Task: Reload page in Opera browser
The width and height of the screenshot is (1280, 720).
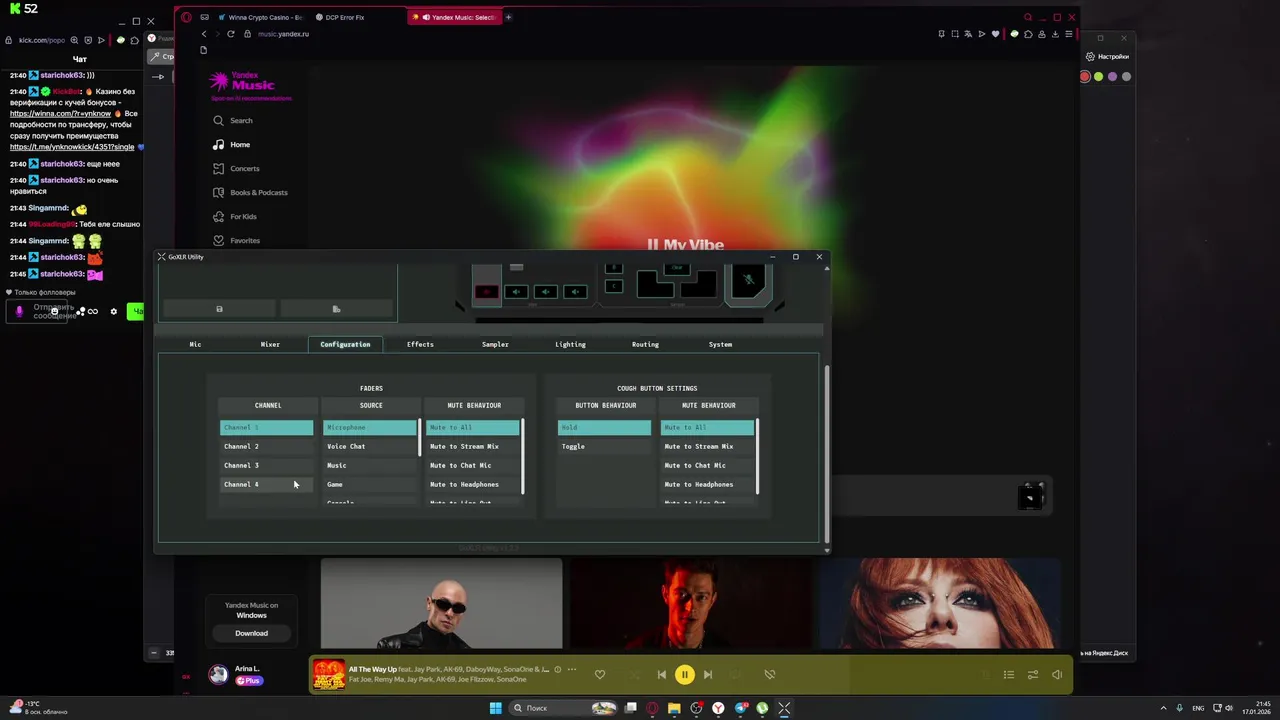Action: (231, 34)
